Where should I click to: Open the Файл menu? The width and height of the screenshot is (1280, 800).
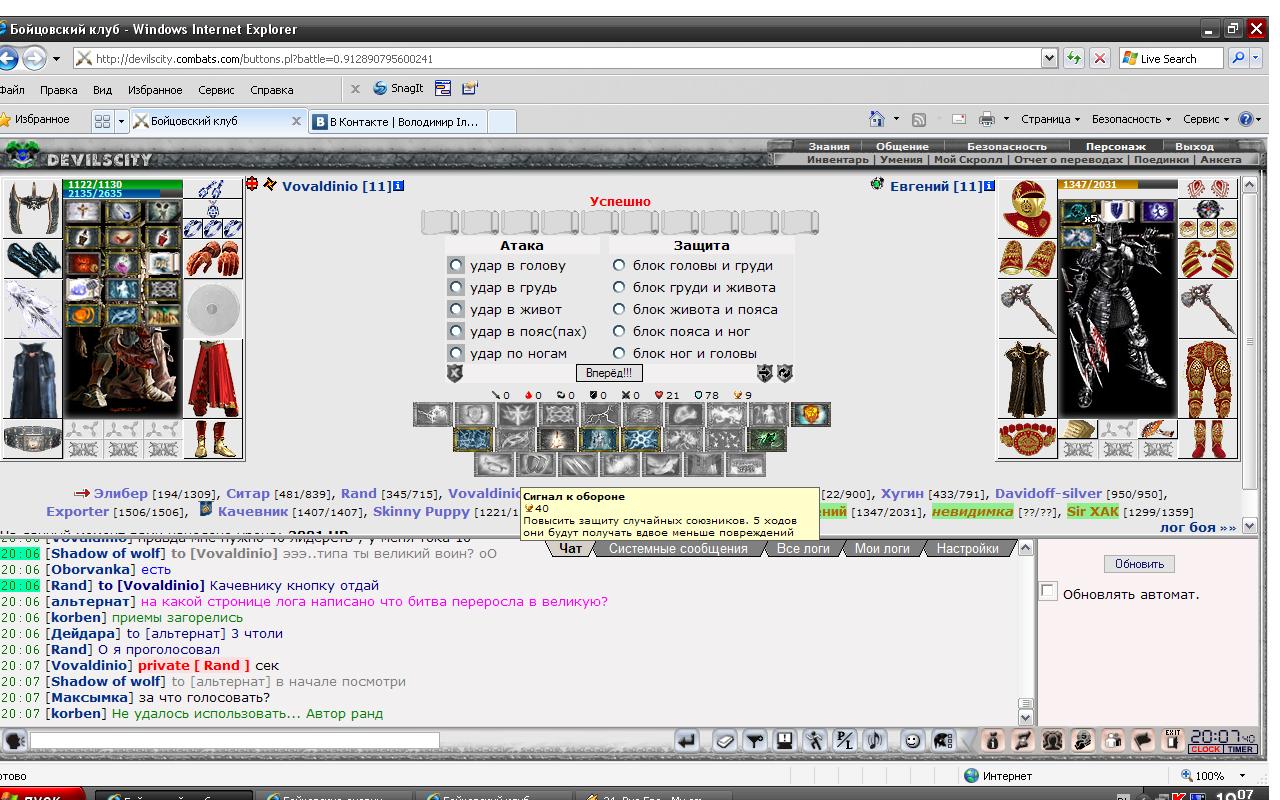[12, 90]
